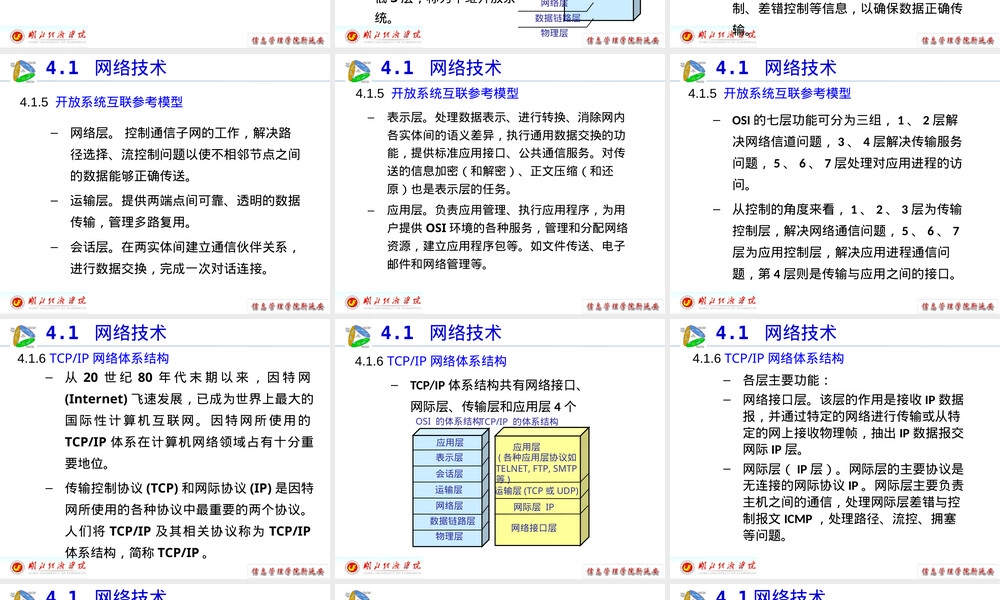Image resolution: width=1000 pixels, height=600 pixels.
Task: Click the title logo on the 各层主要功能 slide
Action: [x=693, y=336]
